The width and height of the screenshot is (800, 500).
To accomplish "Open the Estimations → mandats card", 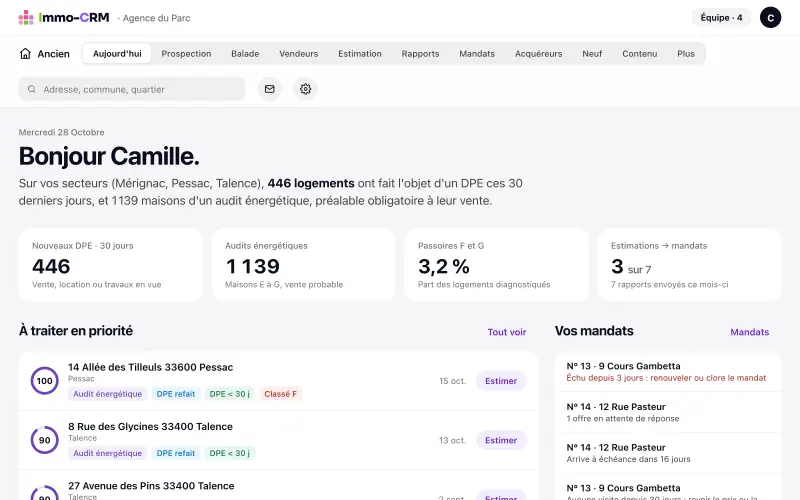I will 689,265.
